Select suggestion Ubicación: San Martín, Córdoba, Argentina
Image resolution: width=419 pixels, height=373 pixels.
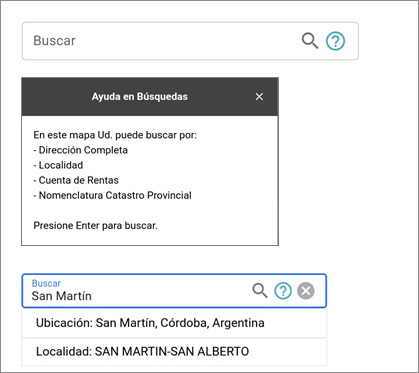tap(174, 323)
